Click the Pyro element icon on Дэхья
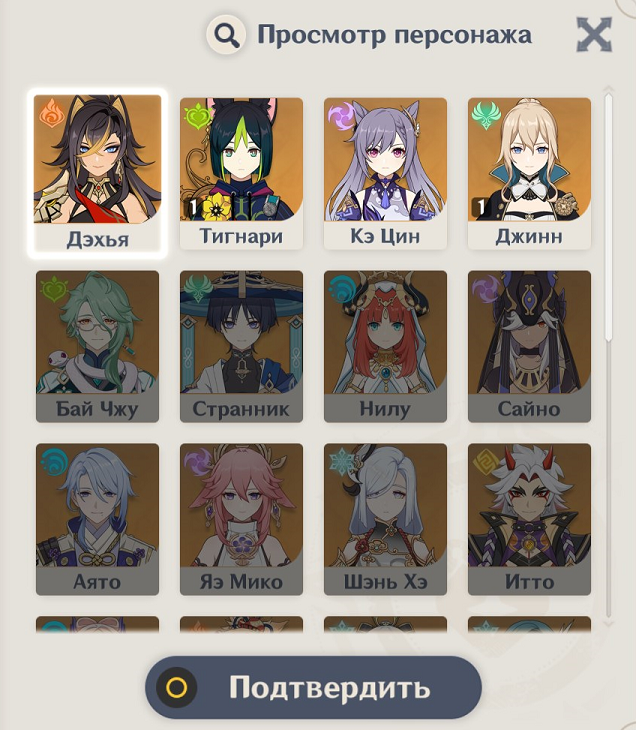 (52, 113)
